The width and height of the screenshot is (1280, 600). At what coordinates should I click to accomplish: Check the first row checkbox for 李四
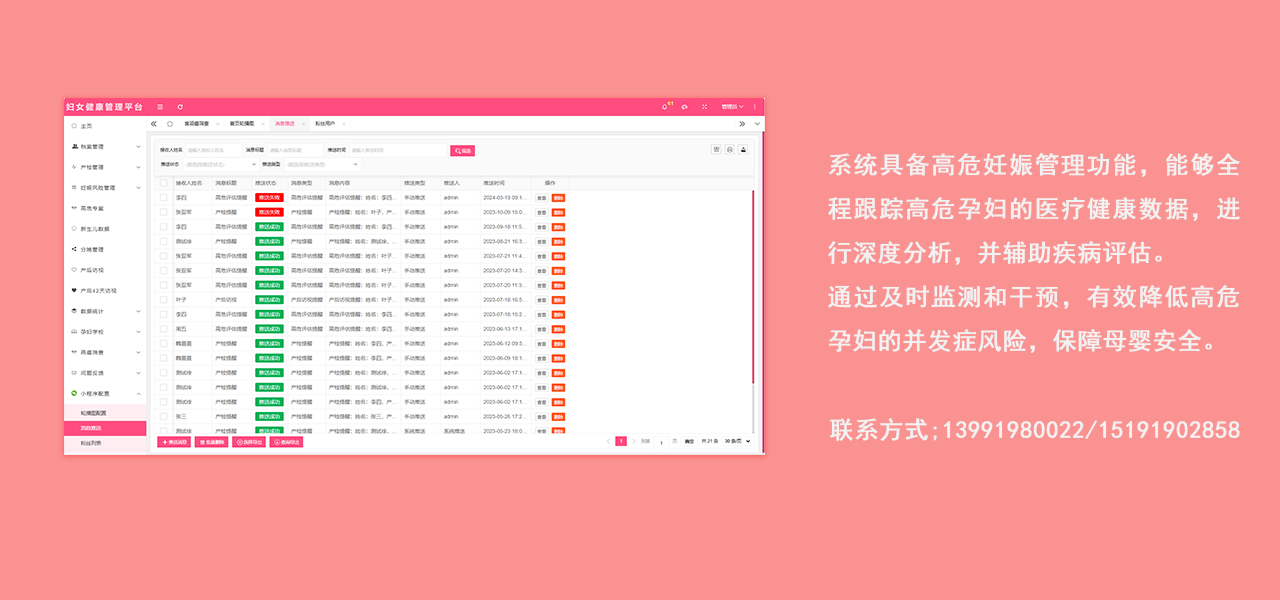click(x=164, y=198)
